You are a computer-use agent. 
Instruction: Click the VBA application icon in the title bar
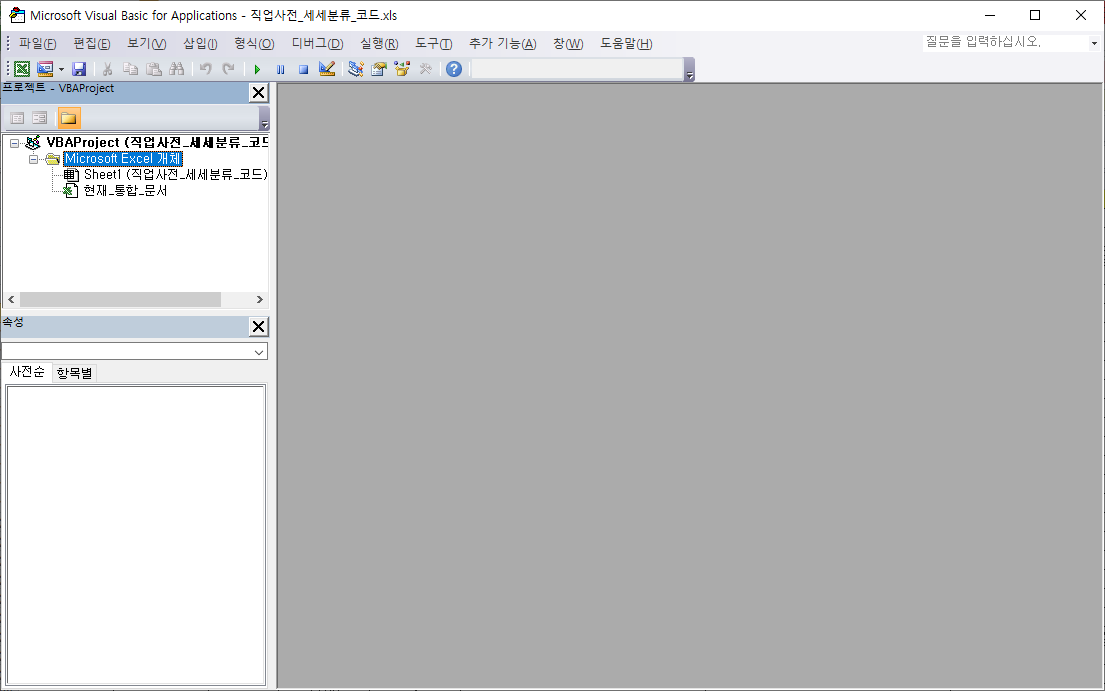coord(17,15)
